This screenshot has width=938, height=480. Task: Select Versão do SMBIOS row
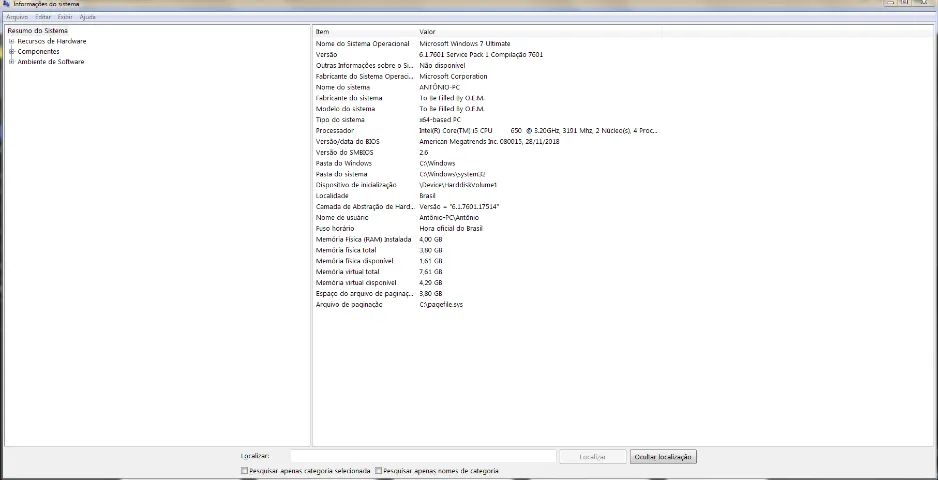(488, 153)
